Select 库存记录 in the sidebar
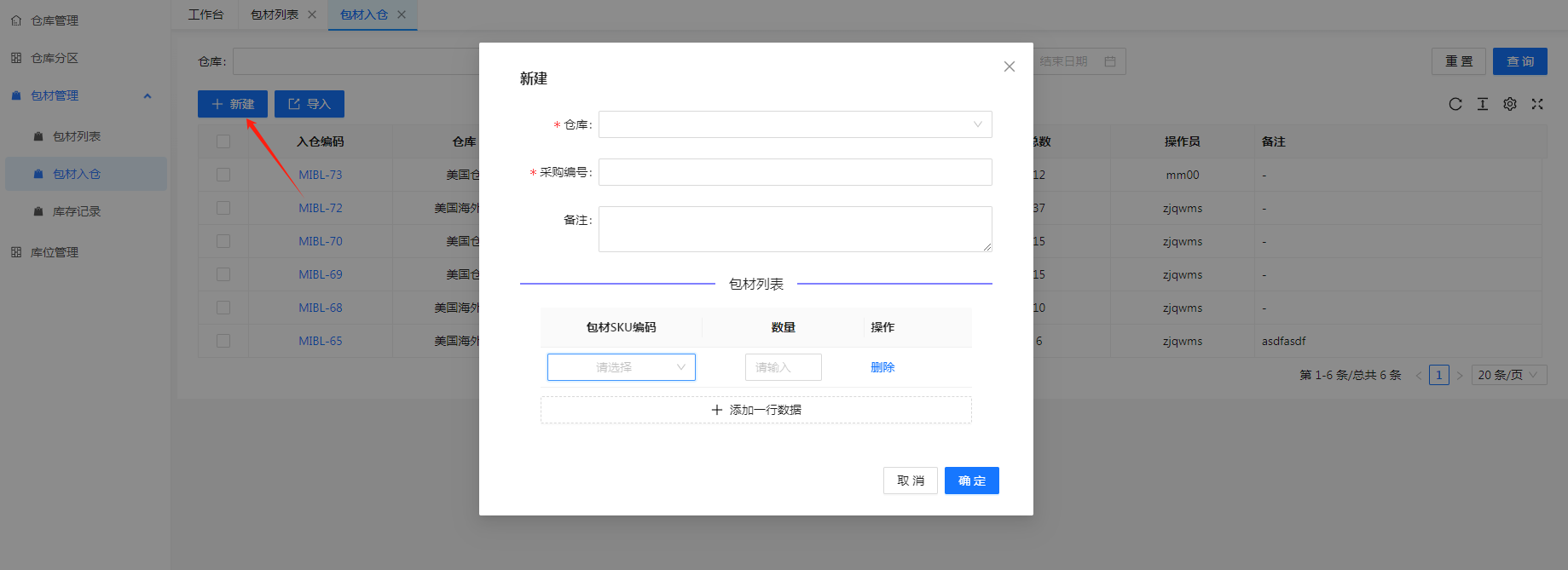This screenshot has height=570, width=1568. [77, 211]
